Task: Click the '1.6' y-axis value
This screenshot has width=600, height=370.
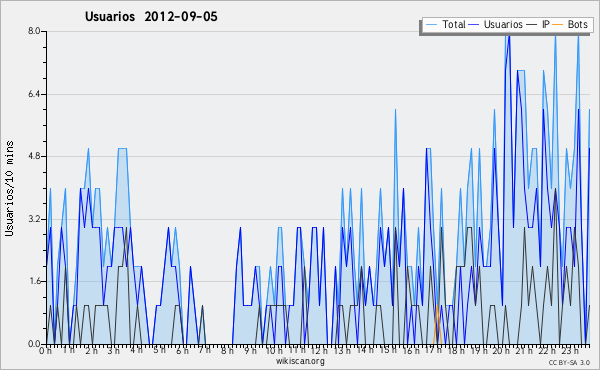Action: pos(34,282)
